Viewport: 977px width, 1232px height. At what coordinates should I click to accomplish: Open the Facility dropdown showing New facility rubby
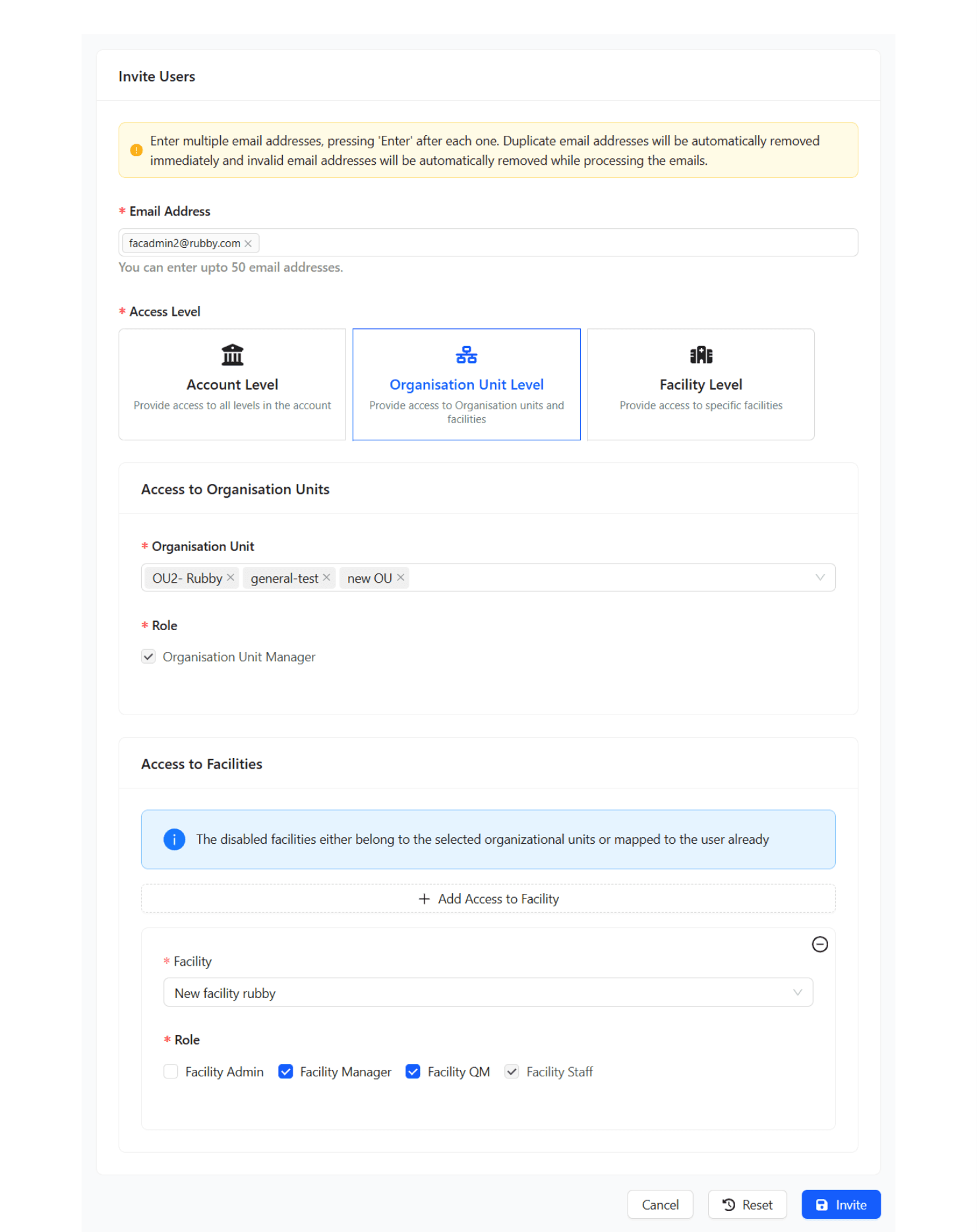point(487,992)
